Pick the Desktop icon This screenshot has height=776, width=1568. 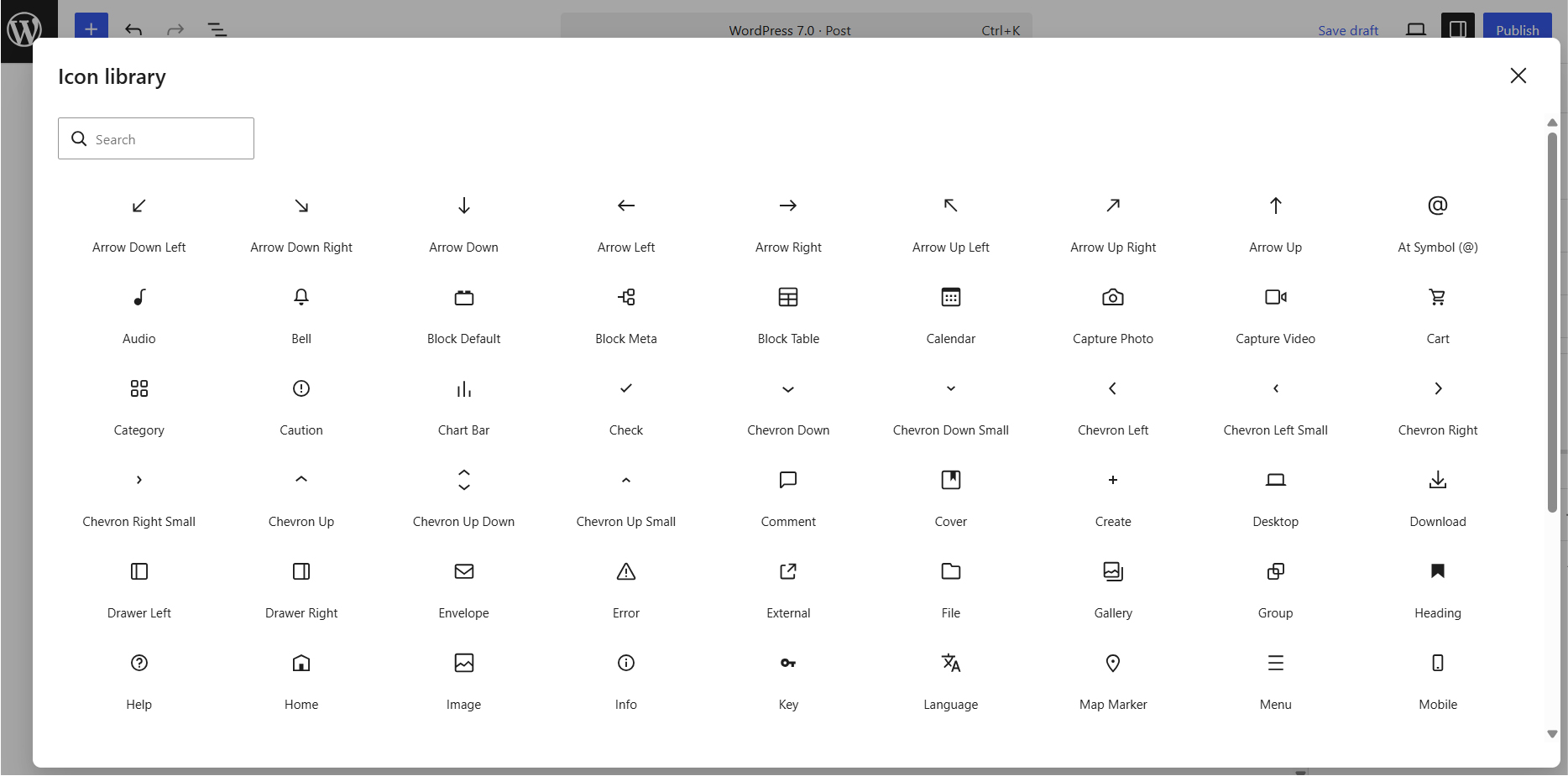(x=1276, y=480)
